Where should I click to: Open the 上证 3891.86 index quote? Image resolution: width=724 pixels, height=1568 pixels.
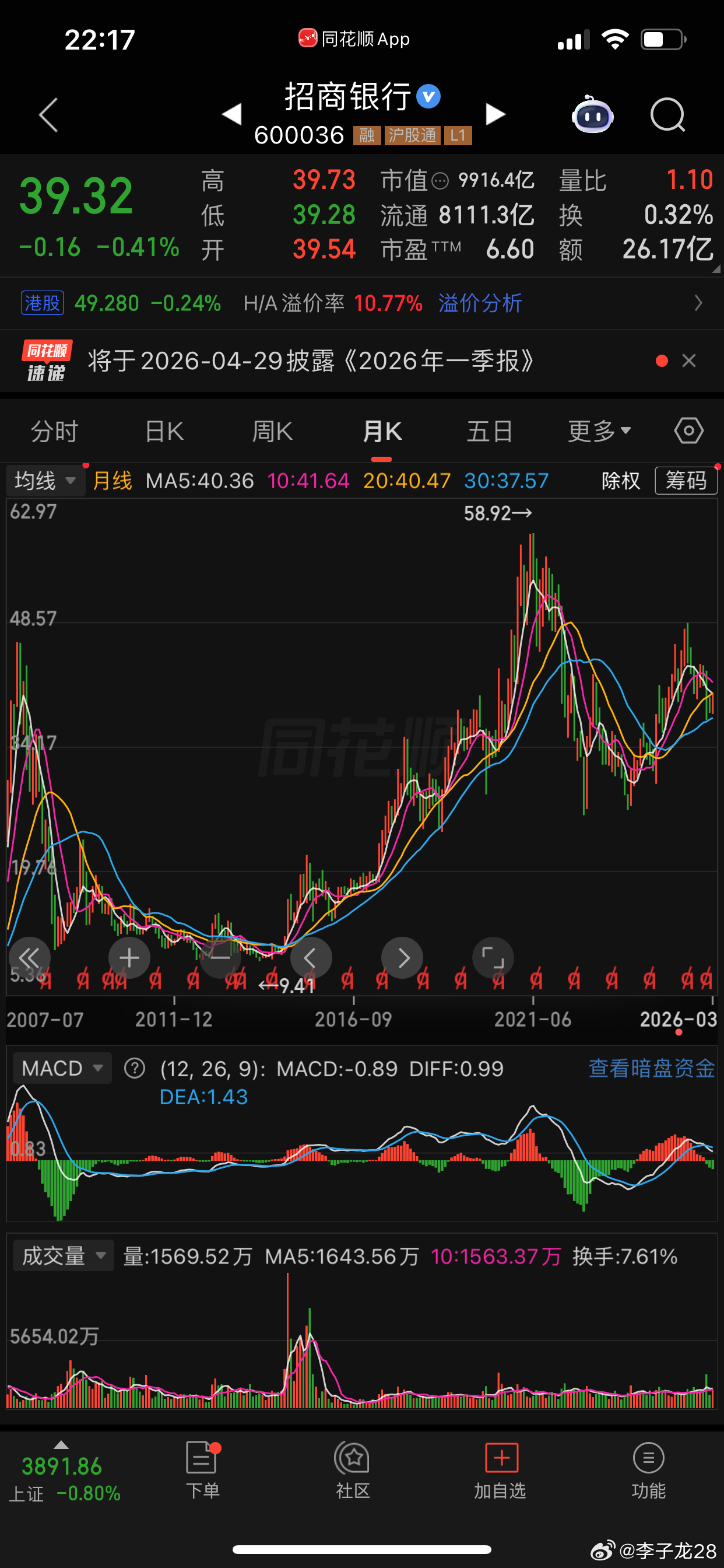(65, 1479)
